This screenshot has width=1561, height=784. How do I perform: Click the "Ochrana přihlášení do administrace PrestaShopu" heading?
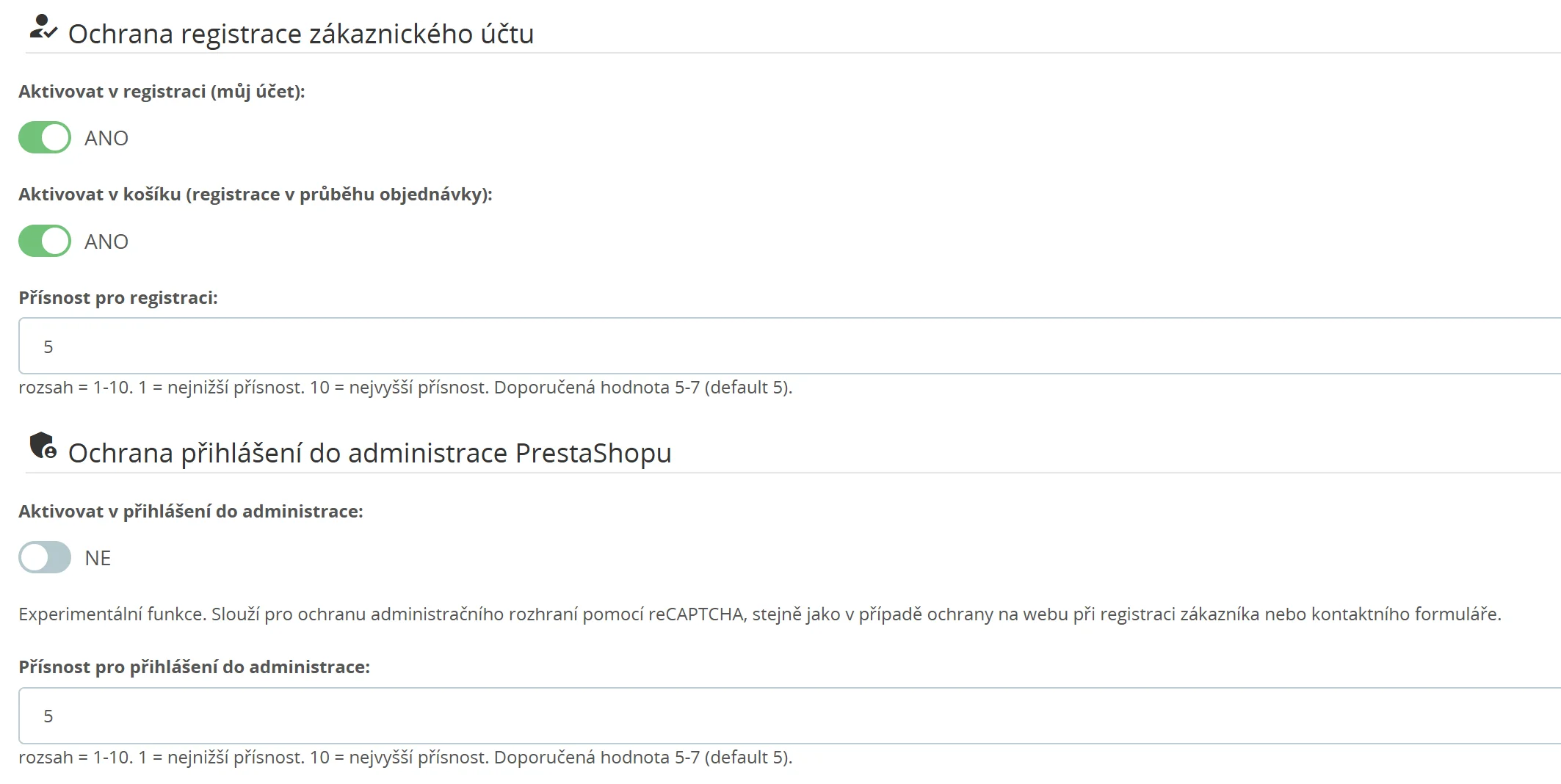[369, 453]
